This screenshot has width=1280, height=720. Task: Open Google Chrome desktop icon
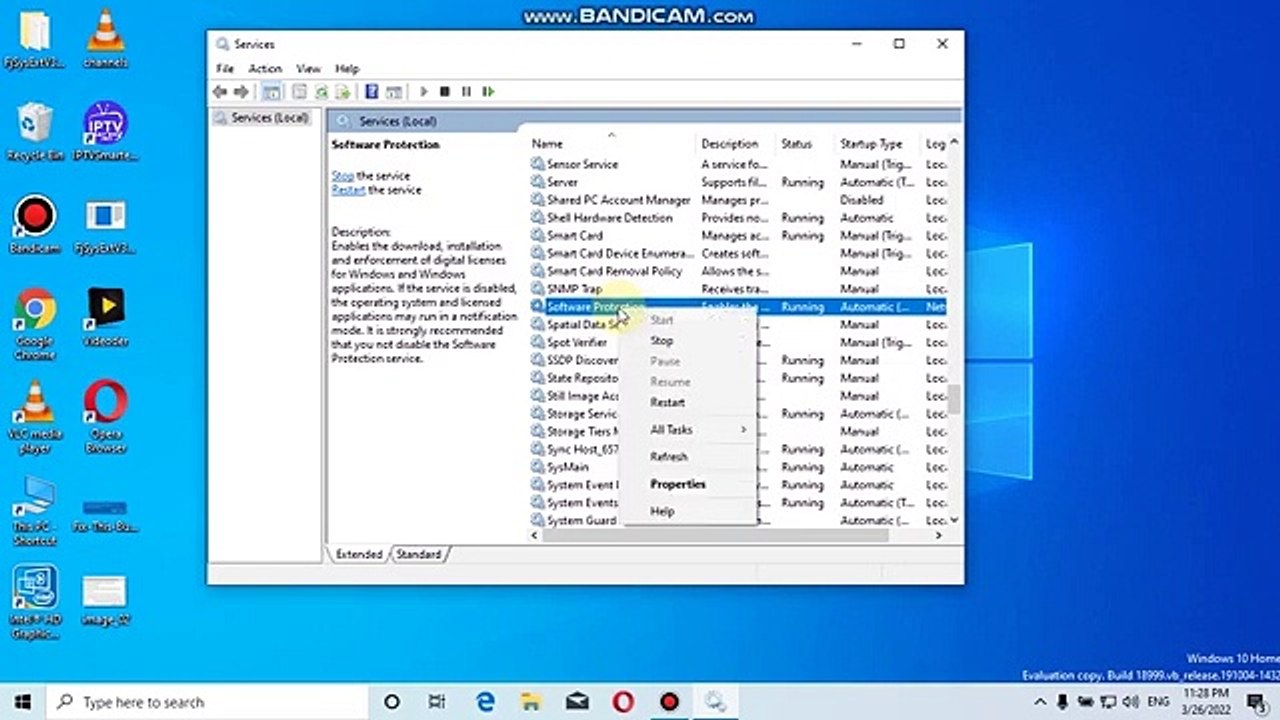pyautogui.click(x=35, y=325)
